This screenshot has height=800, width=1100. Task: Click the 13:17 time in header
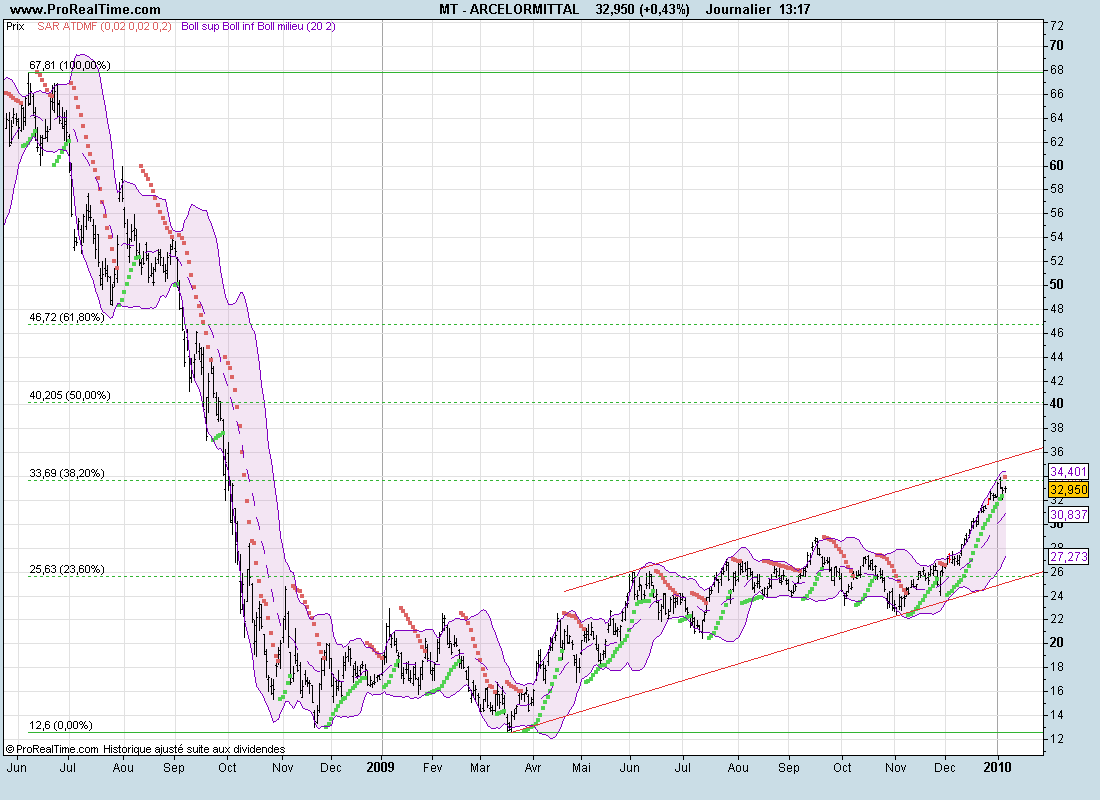(795, 9)
